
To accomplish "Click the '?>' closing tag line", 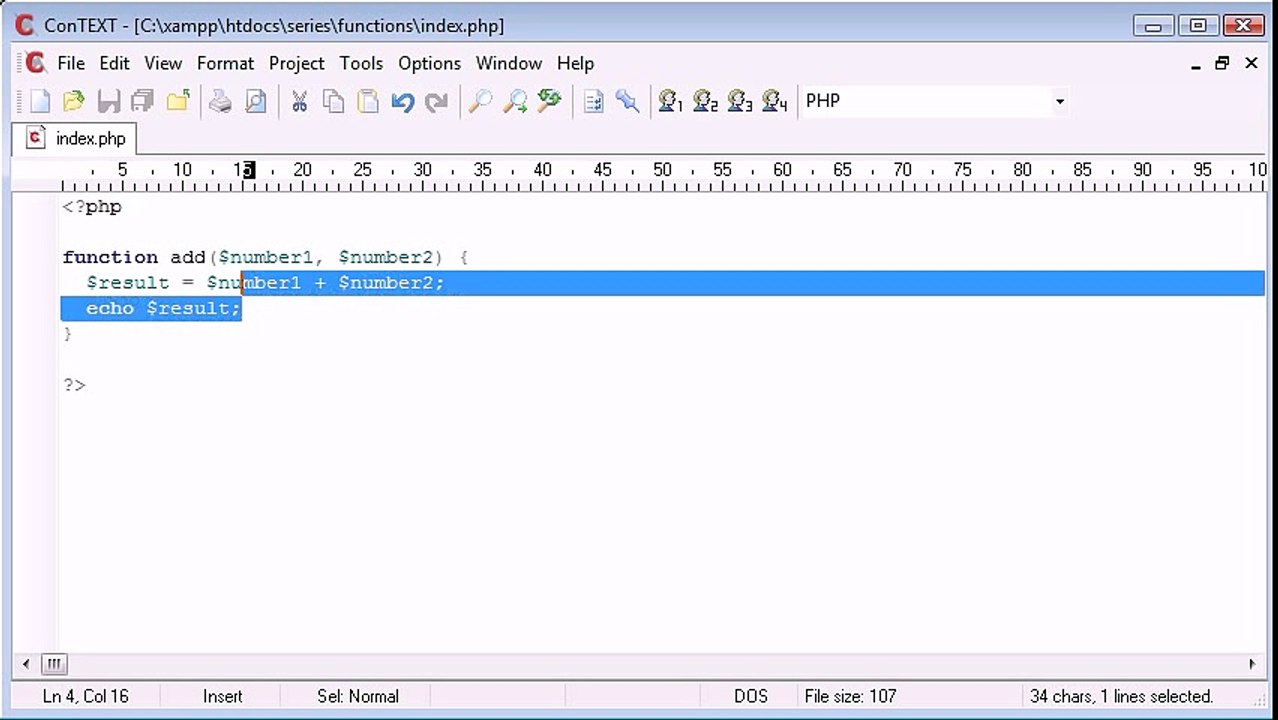I will pyautogui.click(x=74, y=385).
